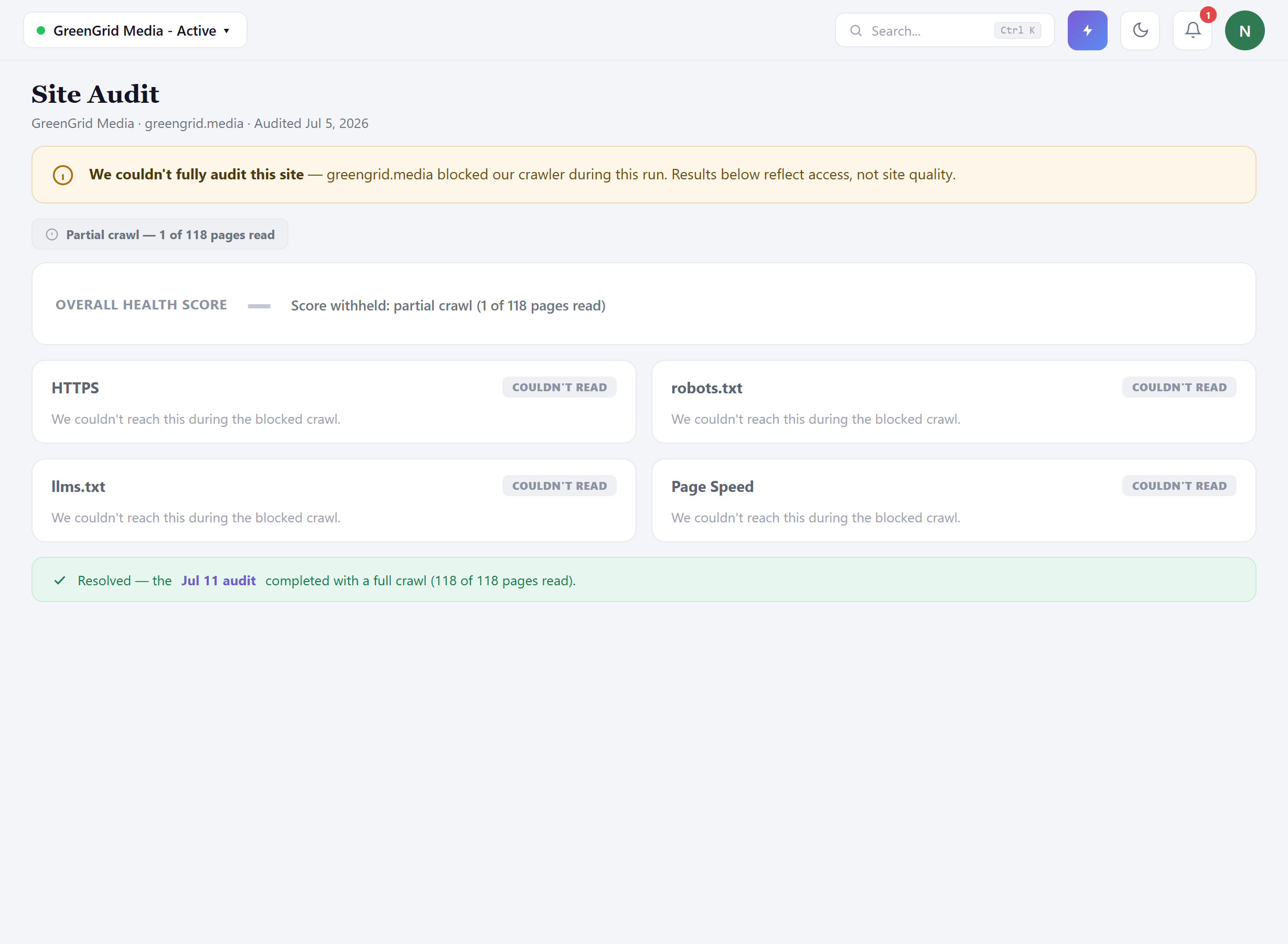
Task: Click the green Active status dot
Action: coord(40,31)
